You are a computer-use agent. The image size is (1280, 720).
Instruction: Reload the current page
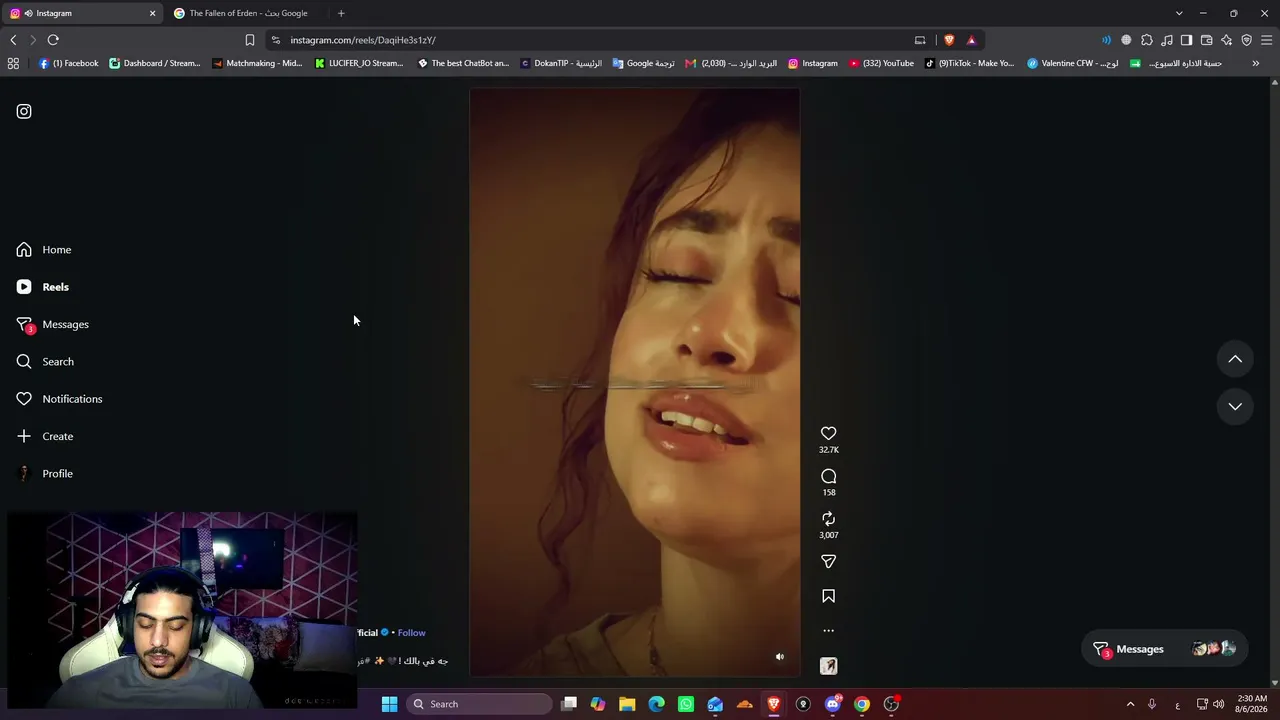click(x=53, y=40)
